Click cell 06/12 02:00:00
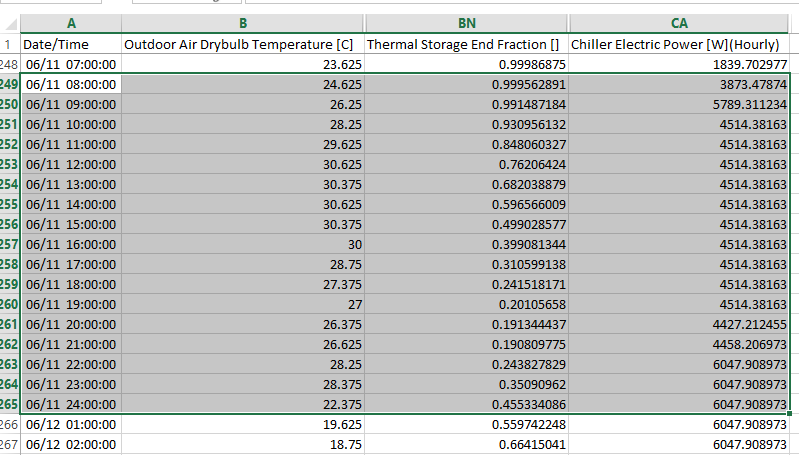 point(71,444)
